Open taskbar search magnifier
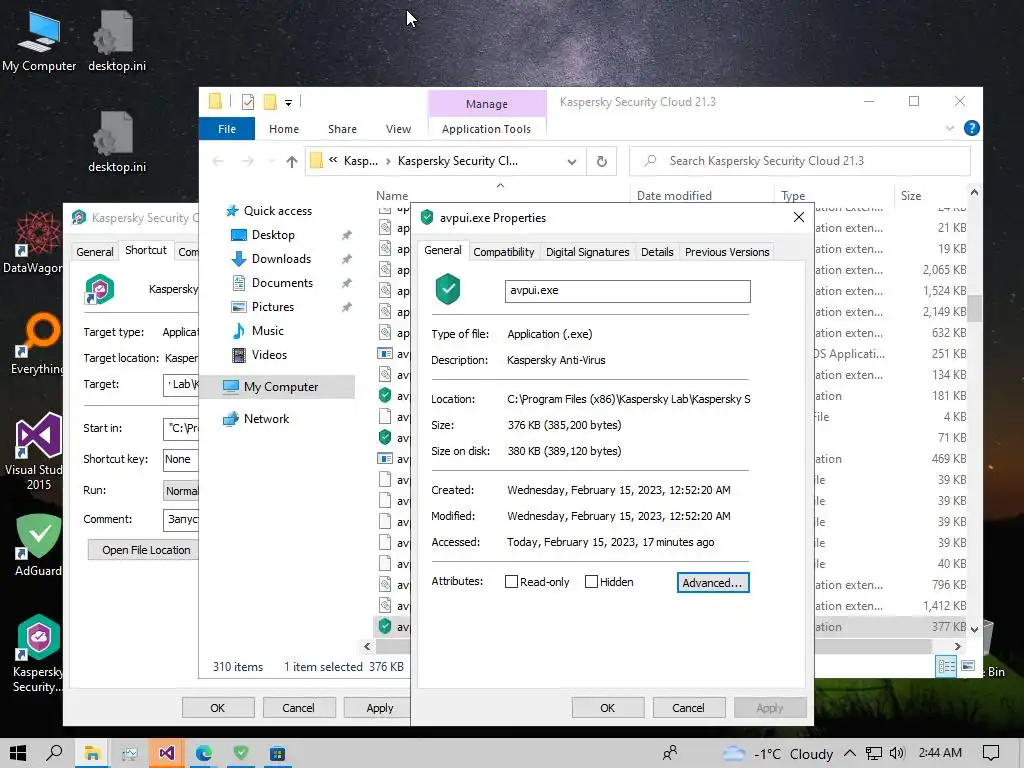This screenshot has height=768, width=1024. point(54,753)
